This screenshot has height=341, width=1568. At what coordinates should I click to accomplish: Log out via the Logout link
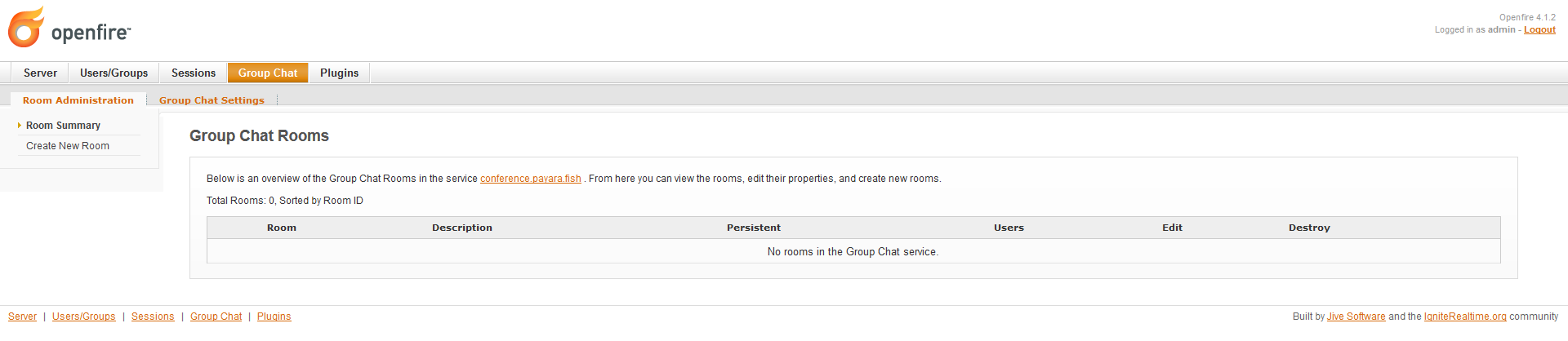(x=1539, y=29)
